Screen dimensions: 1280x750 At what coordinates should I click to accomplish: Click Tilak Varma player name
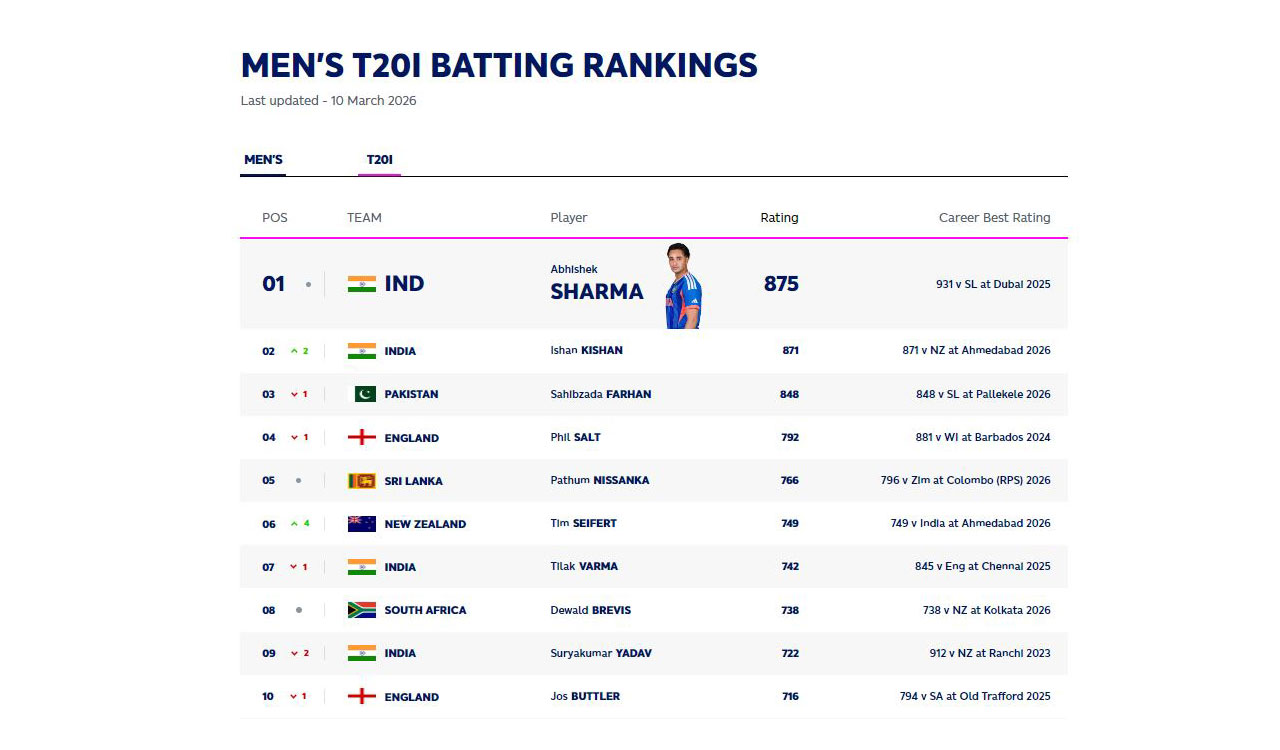pyautogui.click(x=584, y=567)
